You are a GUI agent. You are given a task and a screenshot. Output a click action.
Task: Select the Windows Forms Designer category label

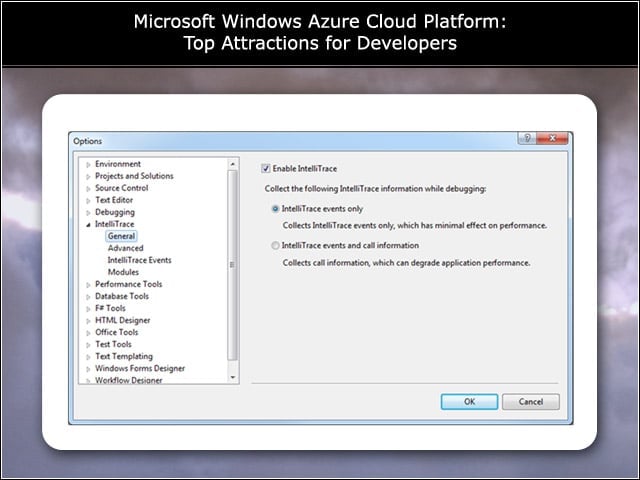point(140,369)
